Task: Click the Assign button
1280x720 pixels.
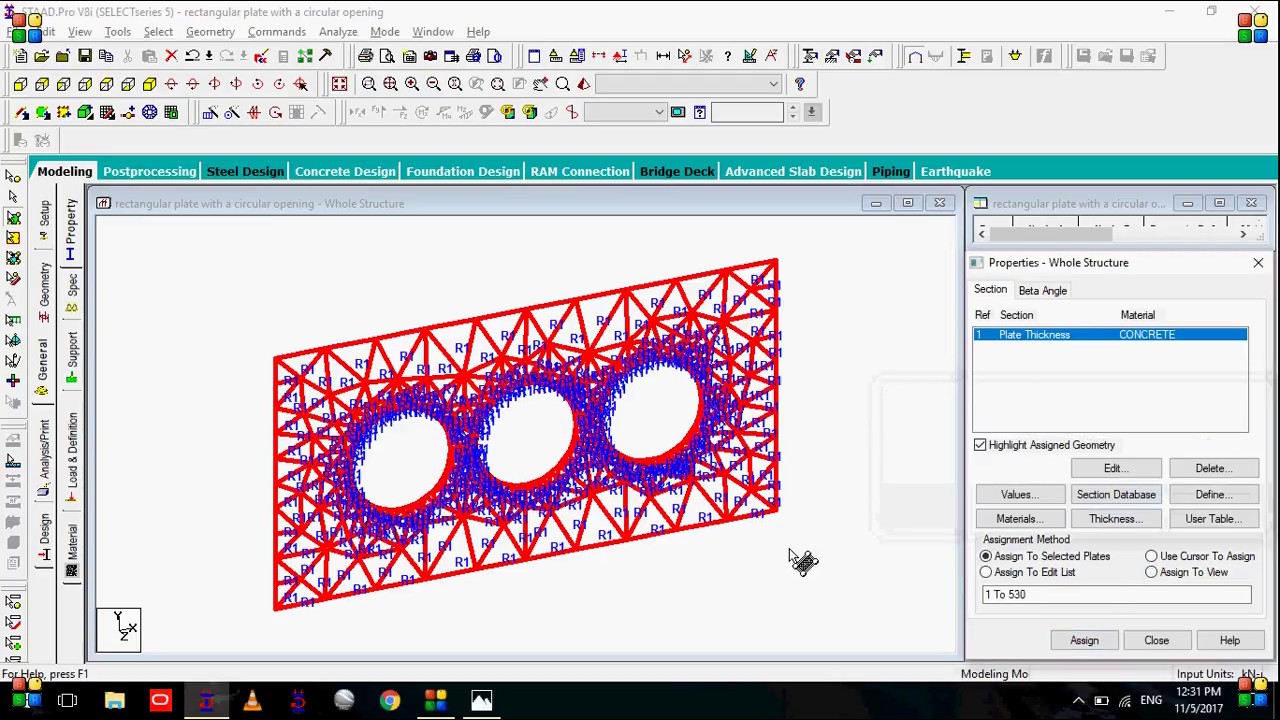Action: (1084, 641)
